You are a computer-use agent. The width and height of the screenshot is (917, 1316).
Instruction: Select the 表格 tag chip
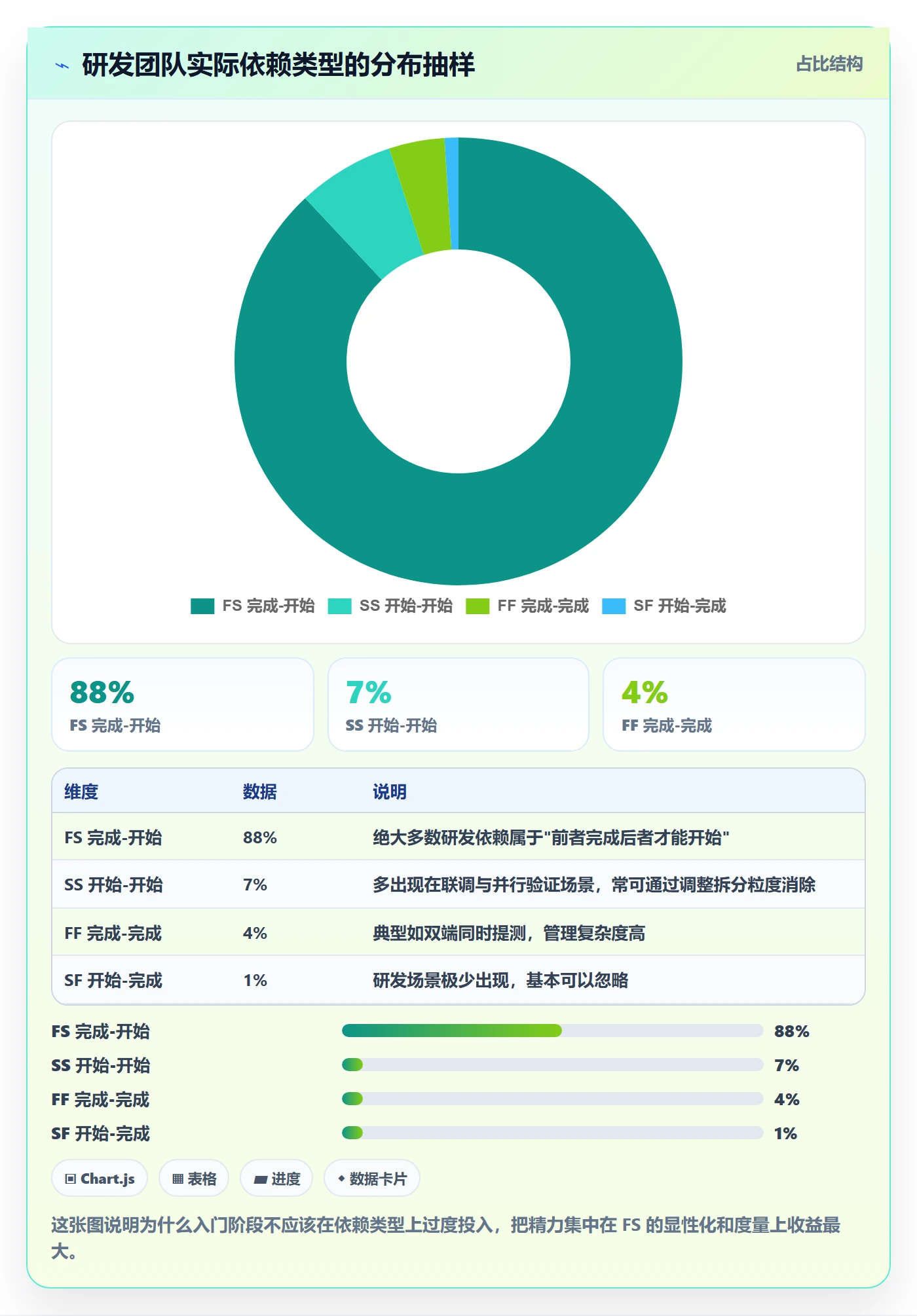(x=194, y=1179)
